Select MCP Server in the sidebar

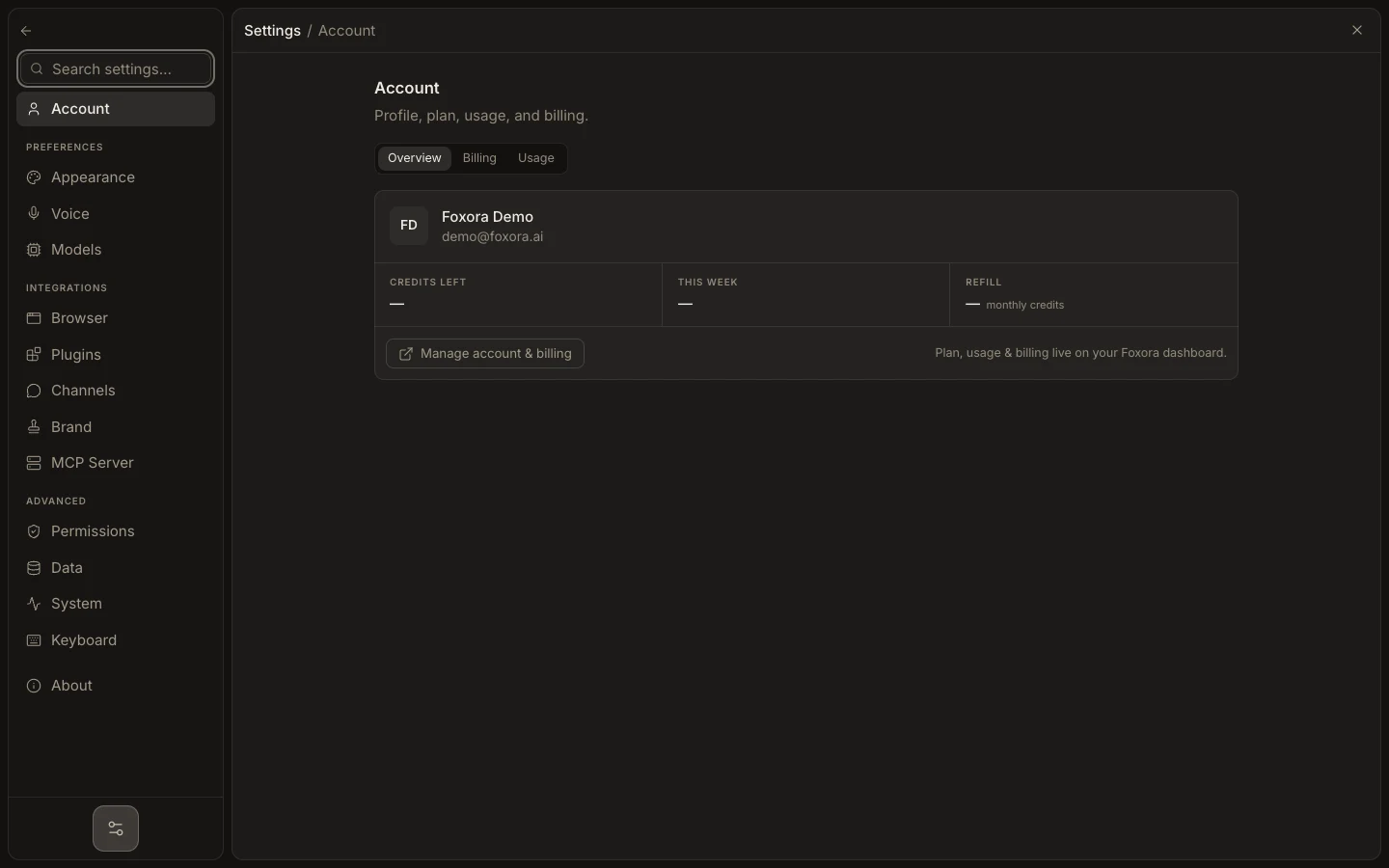116,463
